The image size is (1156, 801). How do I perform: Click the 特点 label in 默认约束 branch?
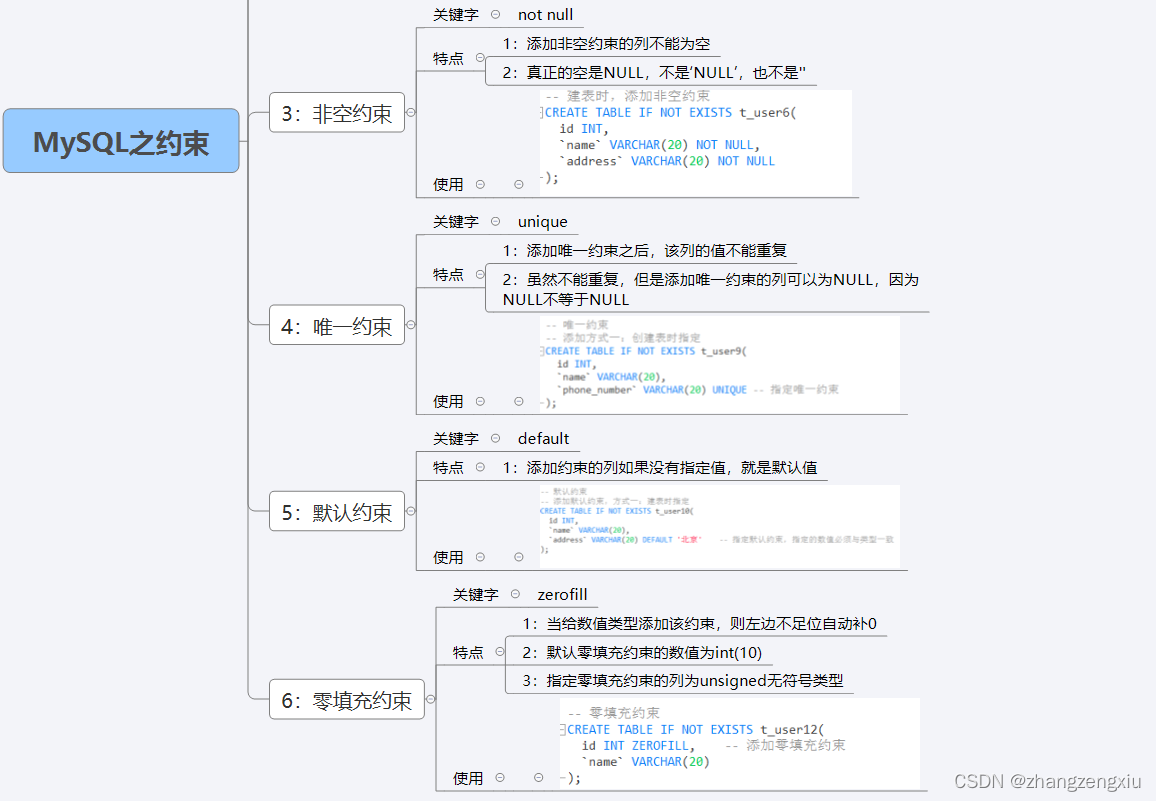[448, 467]
